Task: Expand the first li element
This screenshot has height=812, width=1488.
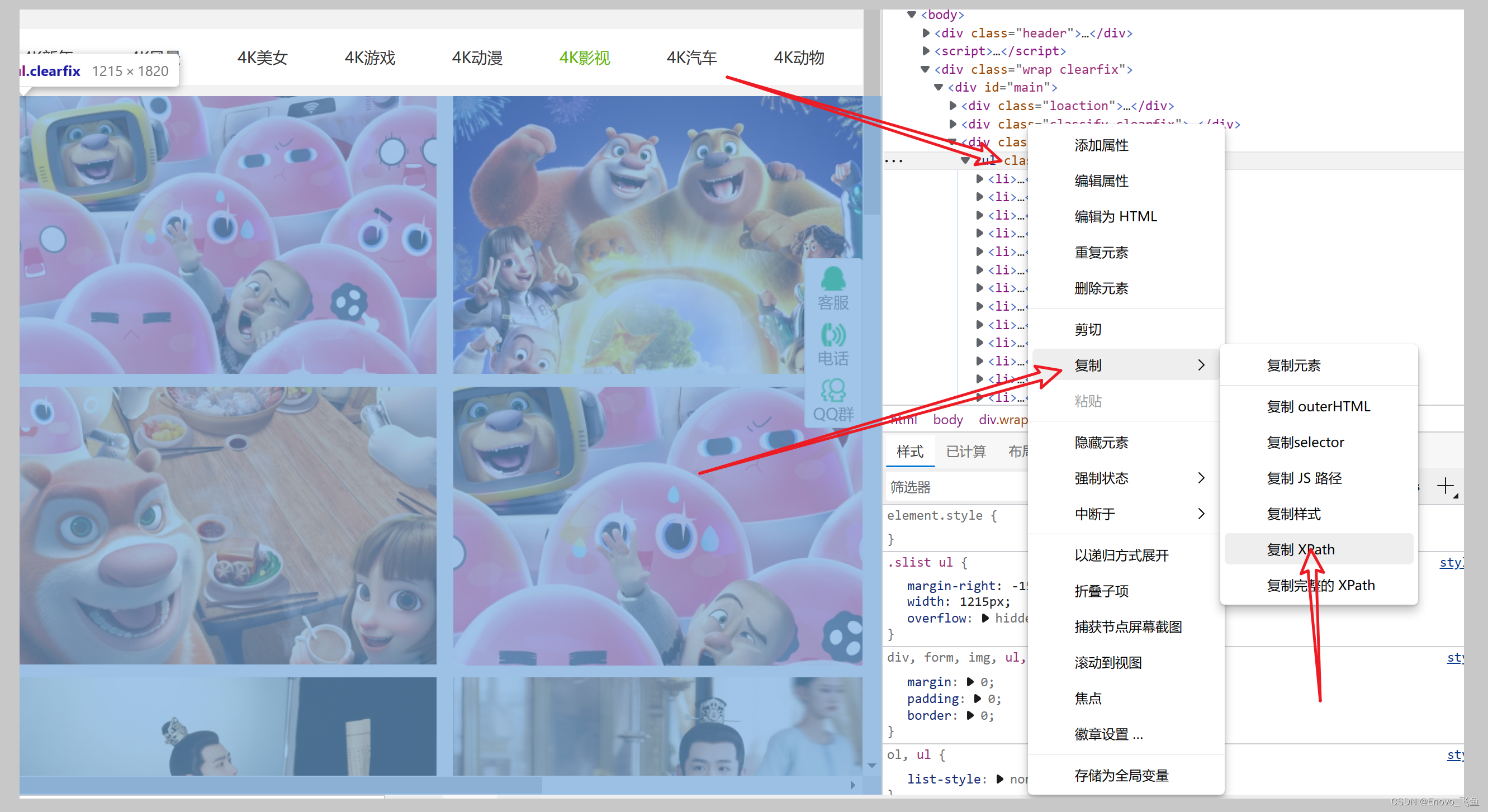Action: click(x=980, y=179)
